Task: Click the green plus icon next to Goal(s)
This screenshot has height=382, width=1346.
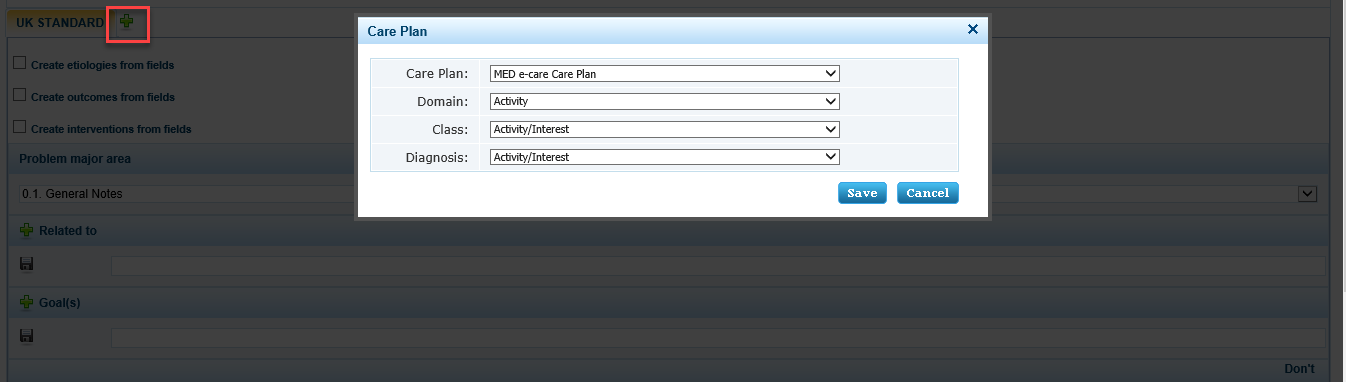Action: (27, 302)
